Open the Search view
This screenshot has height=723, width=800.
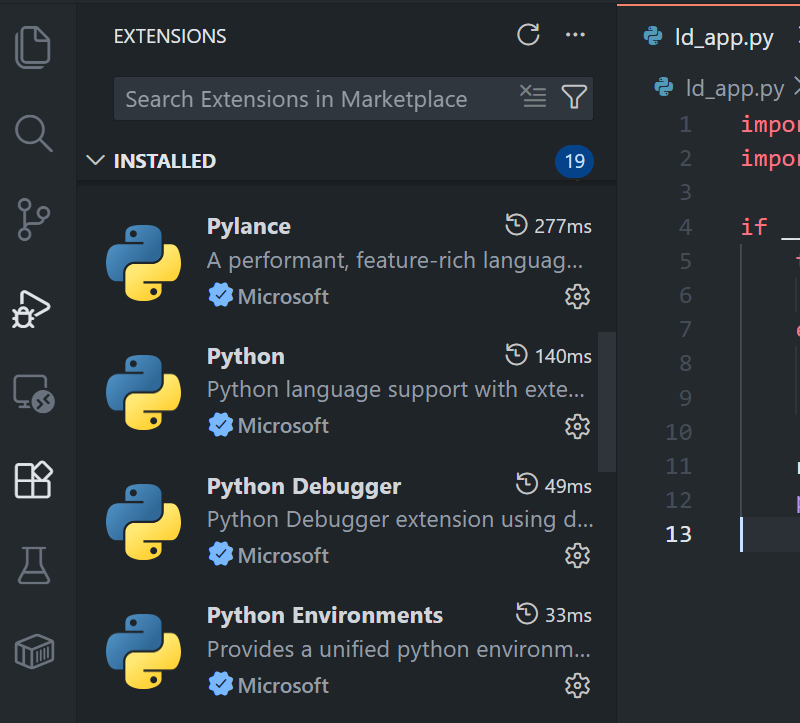click(34, 133)
